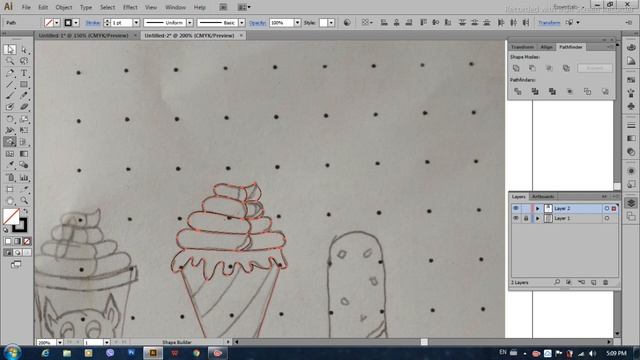This screenshot has height=360, width=640.
Task: Select the Pencil tool
Action: (24, 96)
